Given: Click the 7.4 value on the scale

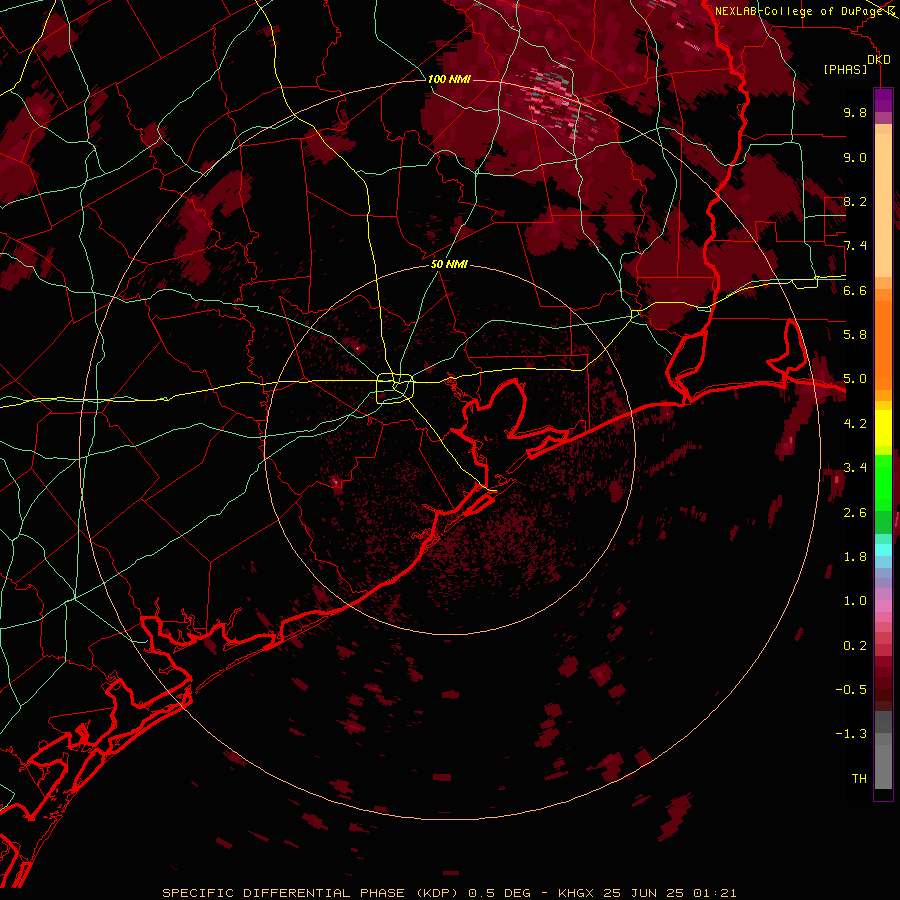Looking at the screenshot, I should pos(855,246).
